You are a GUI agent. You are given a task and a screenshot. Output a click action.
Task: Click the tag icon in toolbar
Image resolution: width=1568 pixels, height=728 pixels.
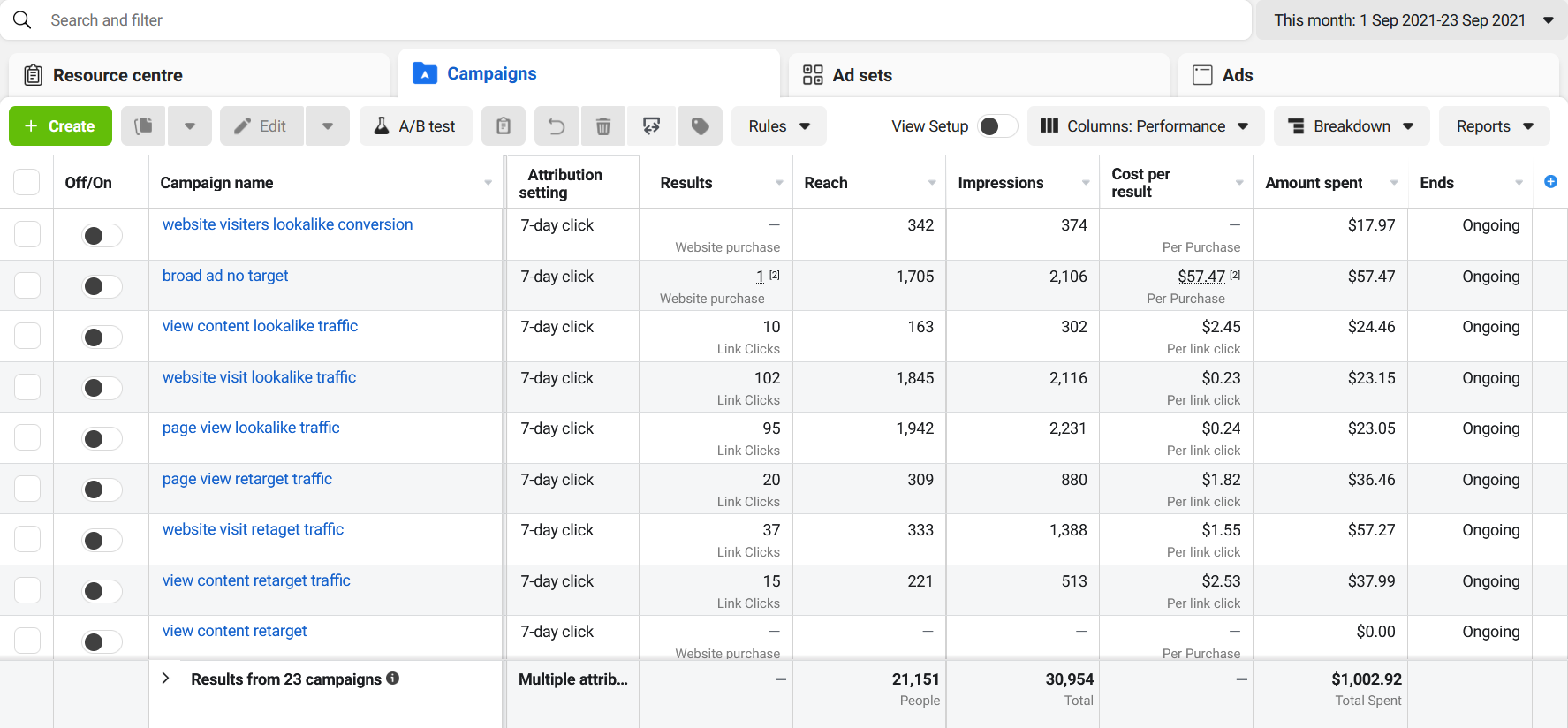pos(701,126)
